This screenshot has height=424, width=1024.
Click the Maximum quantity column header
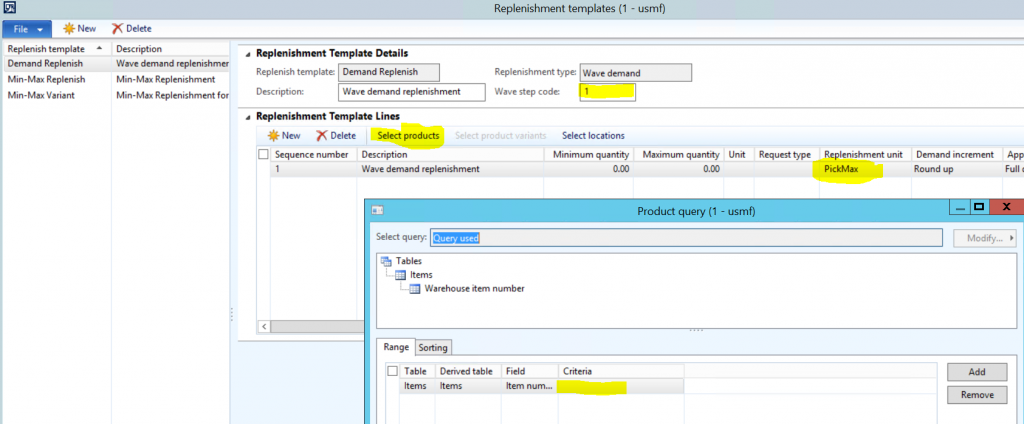(x=679, y=155)
